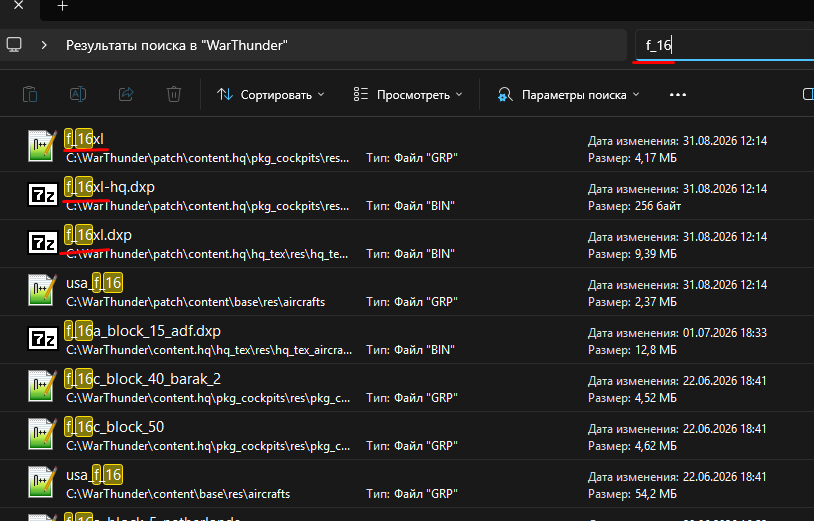Click the file icon of usa_f_16 sized 2,37 МБ
The width and height of the screenshot is (814, 521).
(x=43, y=290)
